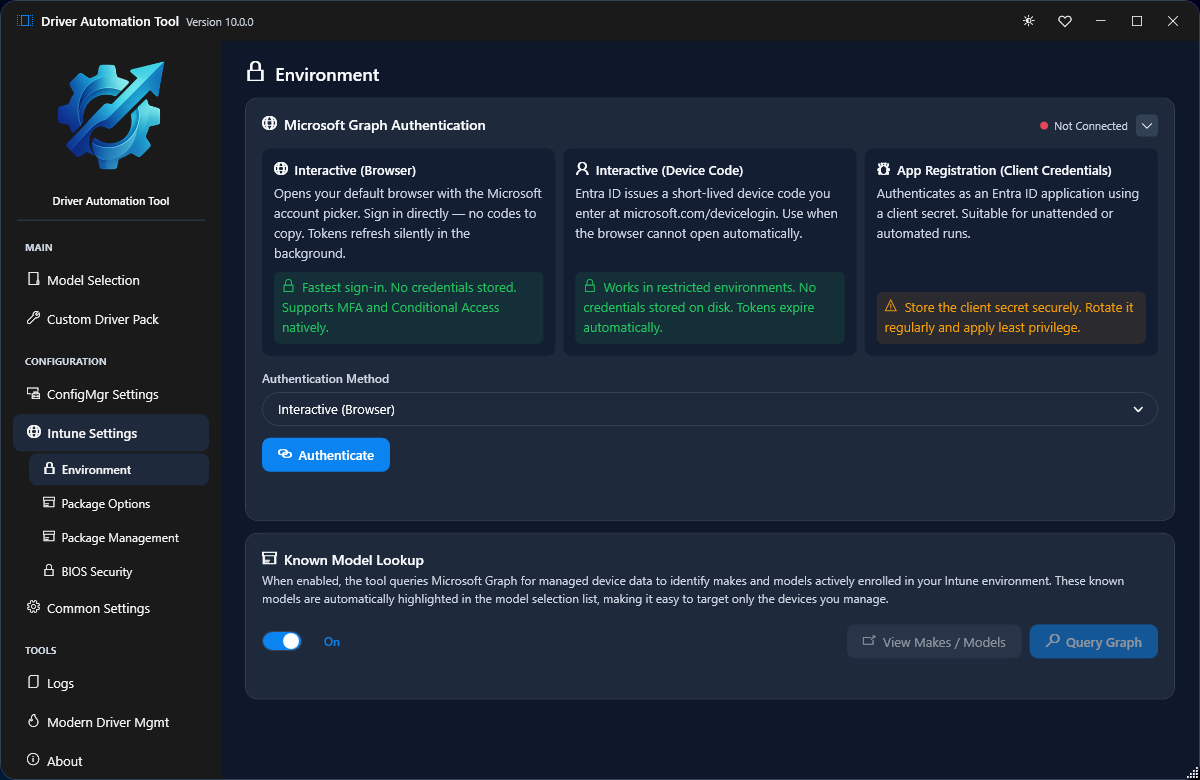Click the On label beside the switch
This screenshot has width=1200, height=780.
tap(332, 641)
